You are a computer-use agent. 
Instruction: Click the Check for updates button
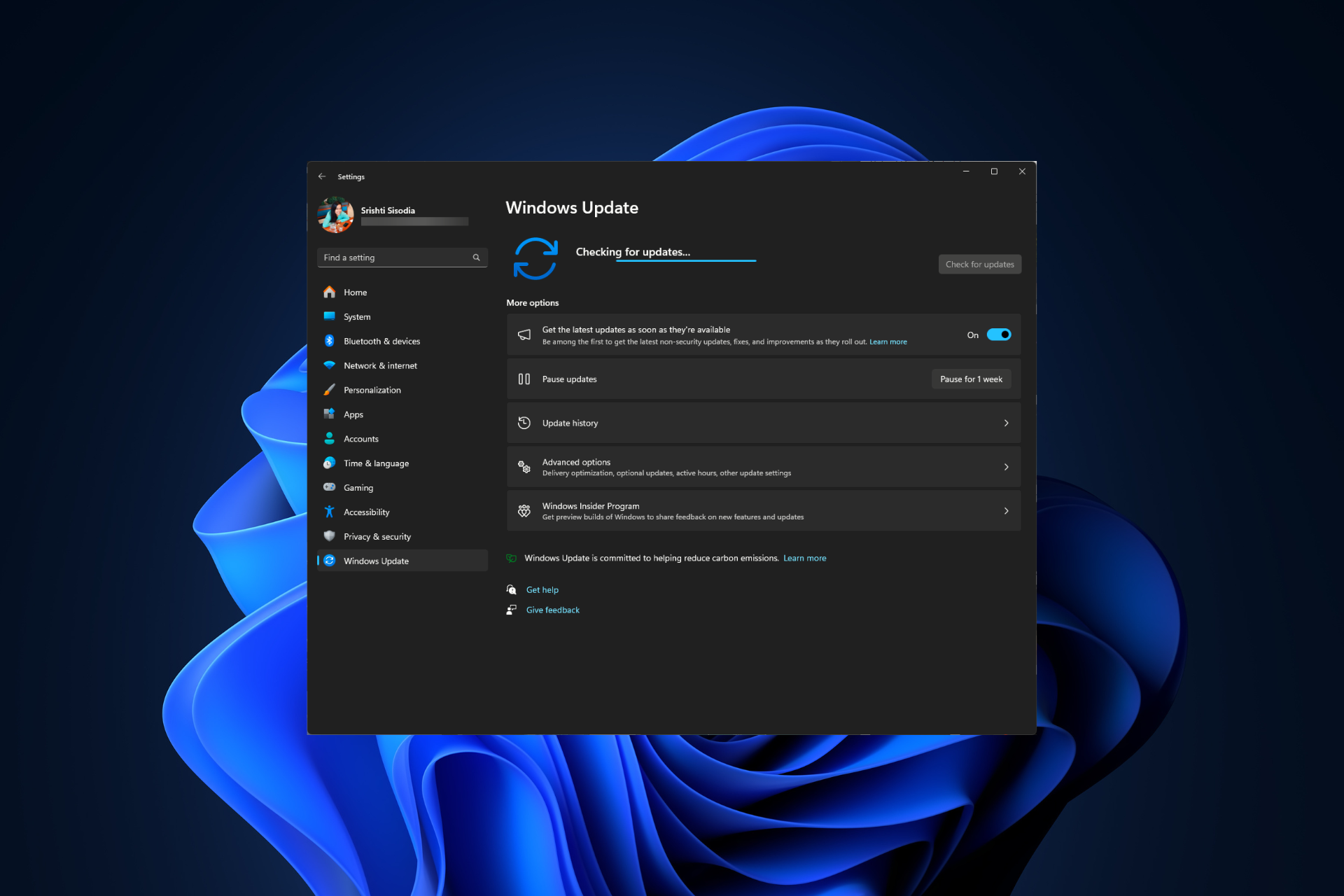(979, 264)
